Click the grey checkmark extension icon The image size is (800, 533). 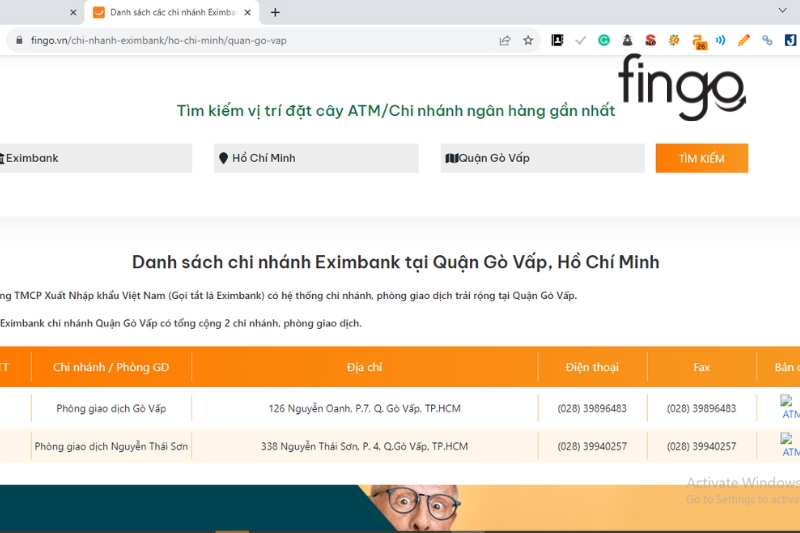click(580, 40)
